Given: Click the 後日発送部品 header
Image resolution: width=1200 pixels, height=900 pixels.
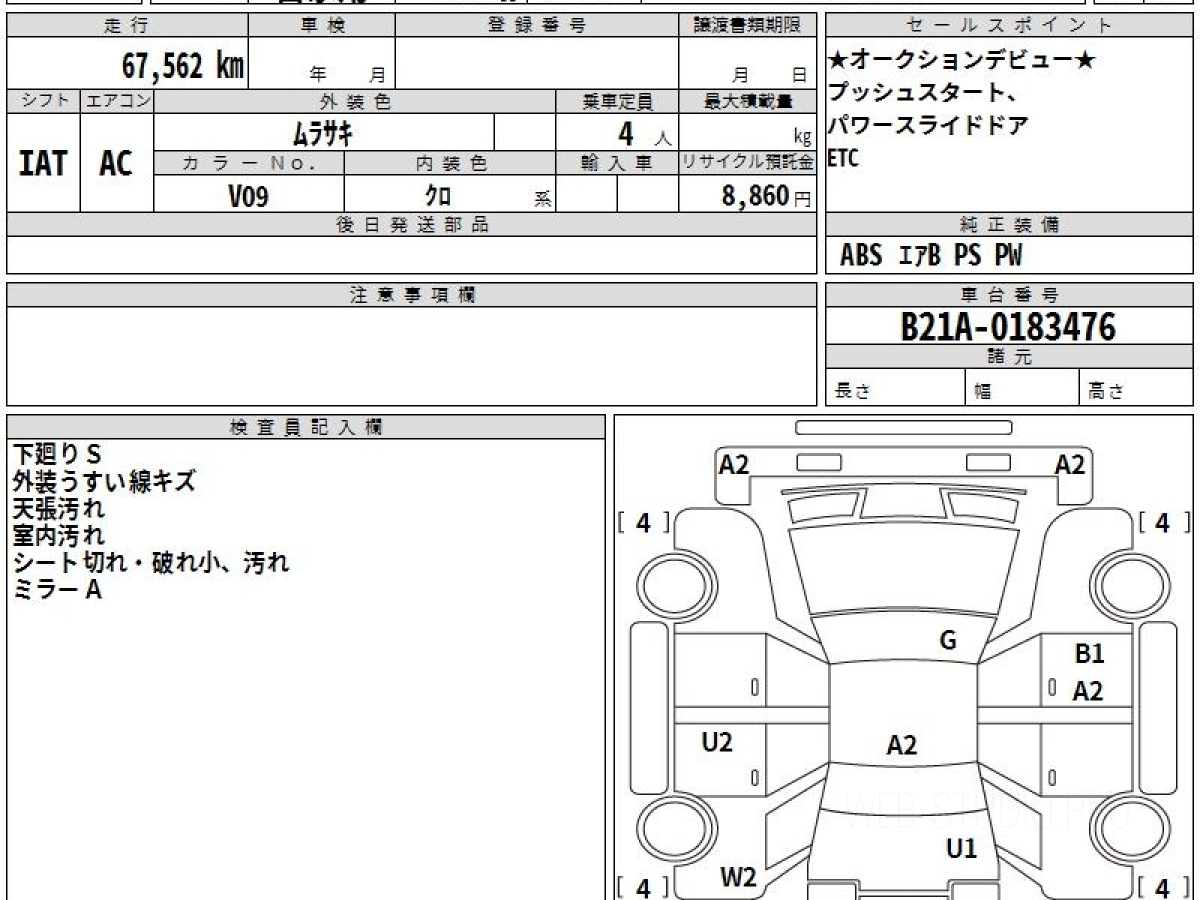Looking at the screenshot, I should 412,225.
